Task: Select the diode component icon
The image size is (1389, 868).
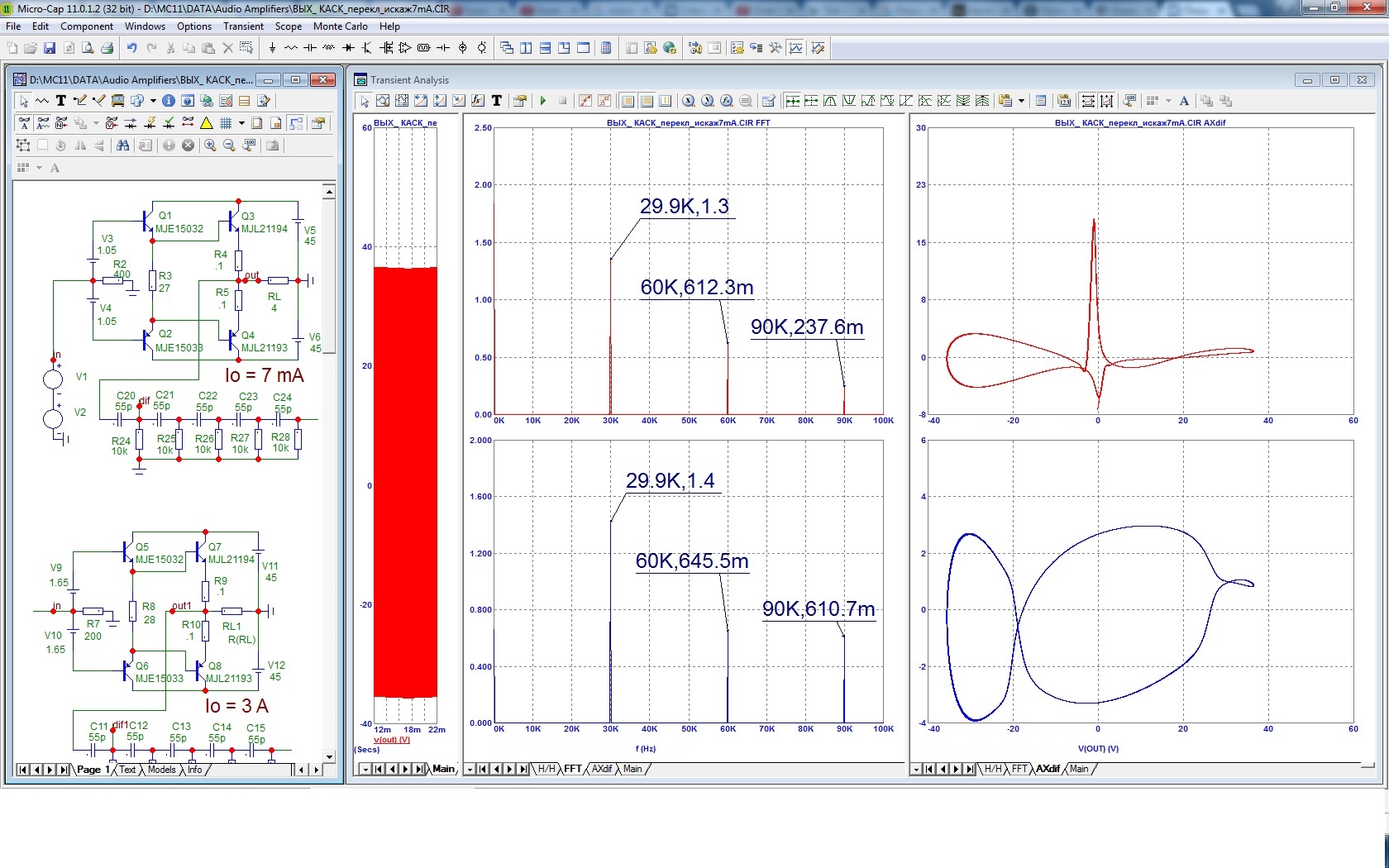Action: [348, 48]
